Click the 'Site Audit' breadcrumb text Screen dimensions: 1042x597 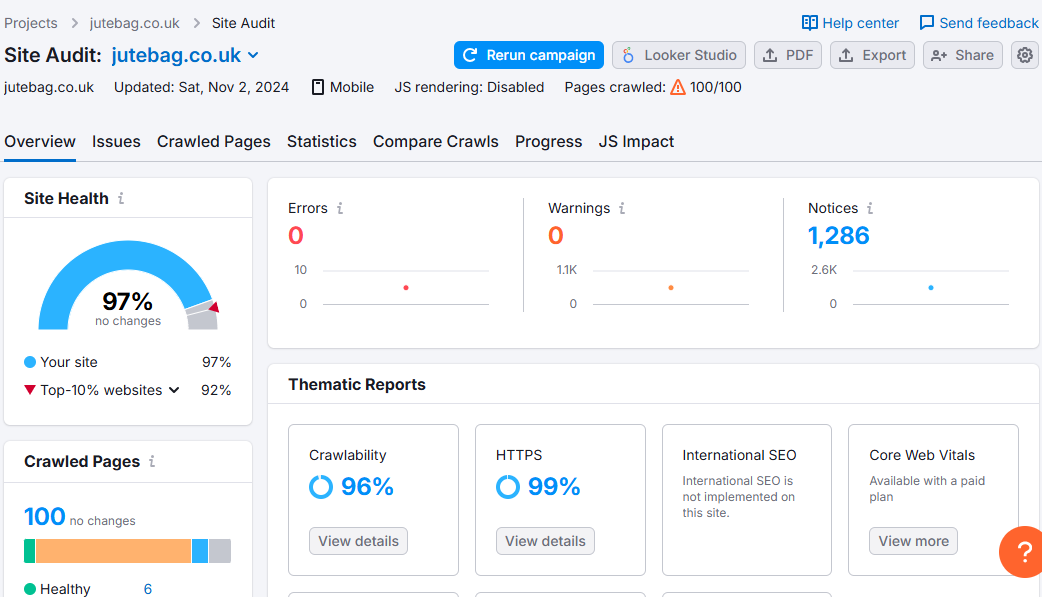coord(243,23)
